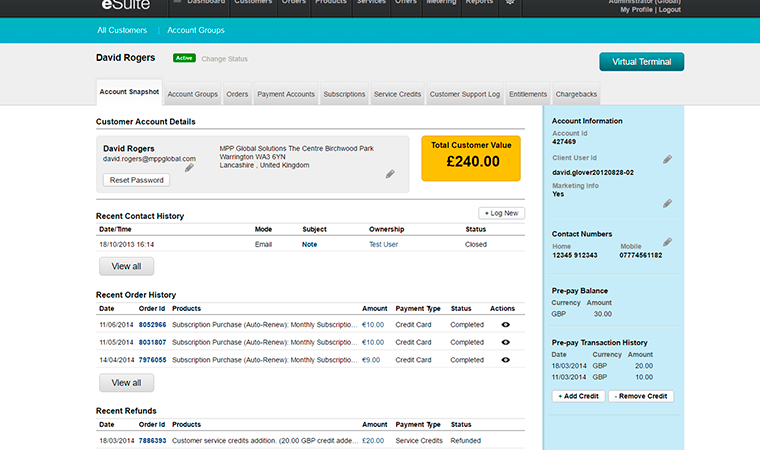760x450 pixels.
Task: Switch to the Subscriptions tab
Action: (x=345, y=94)
